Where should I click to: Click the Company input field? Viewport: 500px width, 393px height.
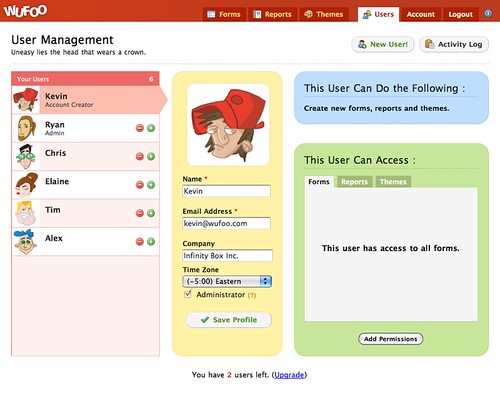[x=227, y=256]
